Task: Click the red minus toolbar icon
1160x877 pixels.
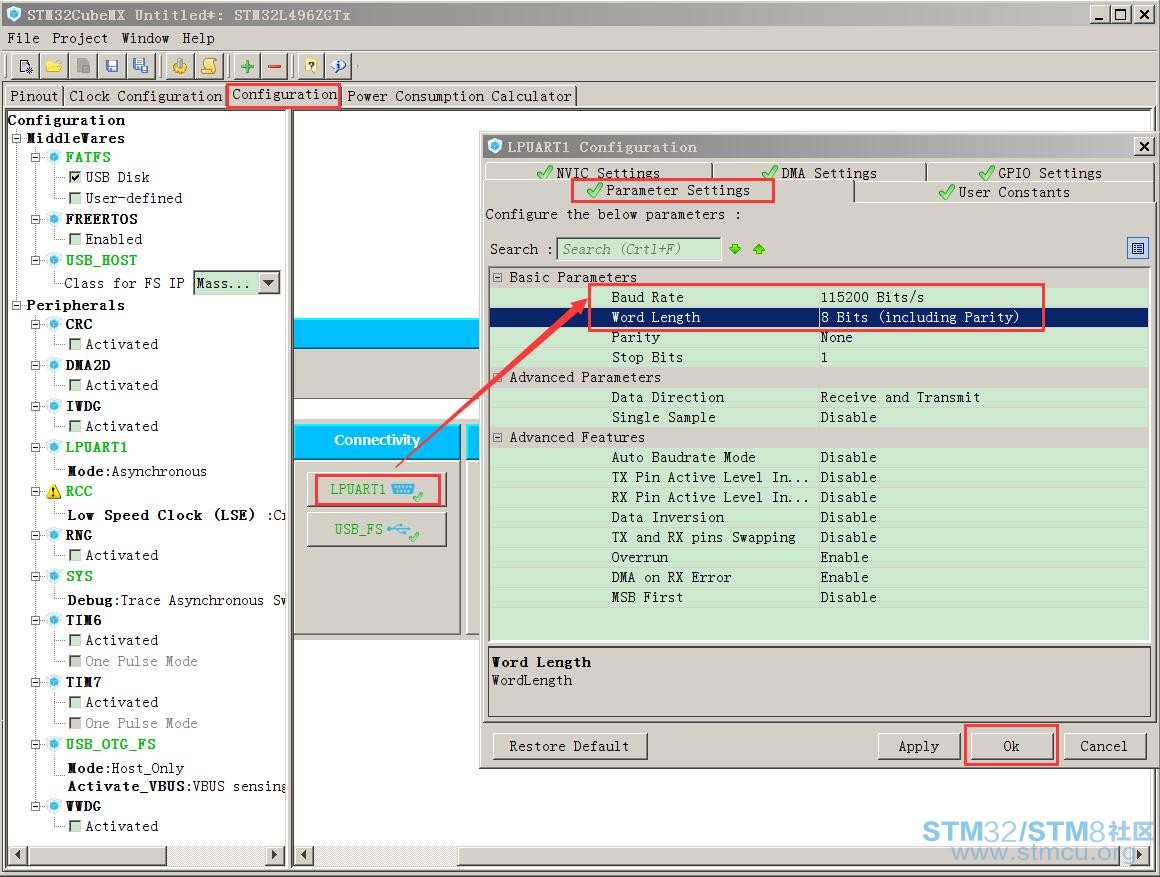Action: coord(274,67)
